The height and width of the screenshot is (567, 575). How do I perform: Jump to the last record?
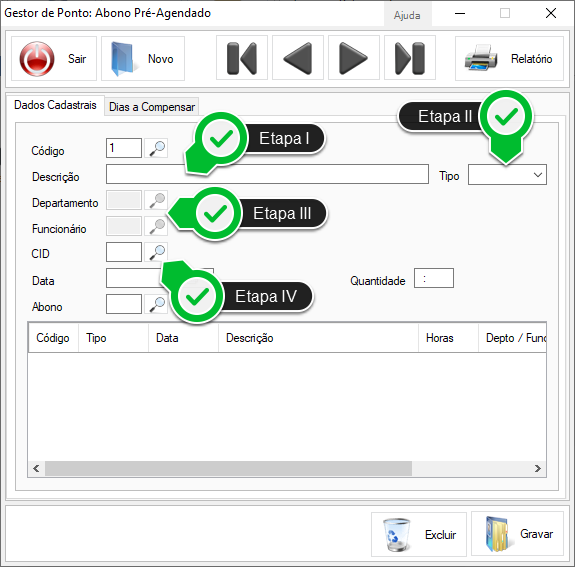click(x=410, y=58)
